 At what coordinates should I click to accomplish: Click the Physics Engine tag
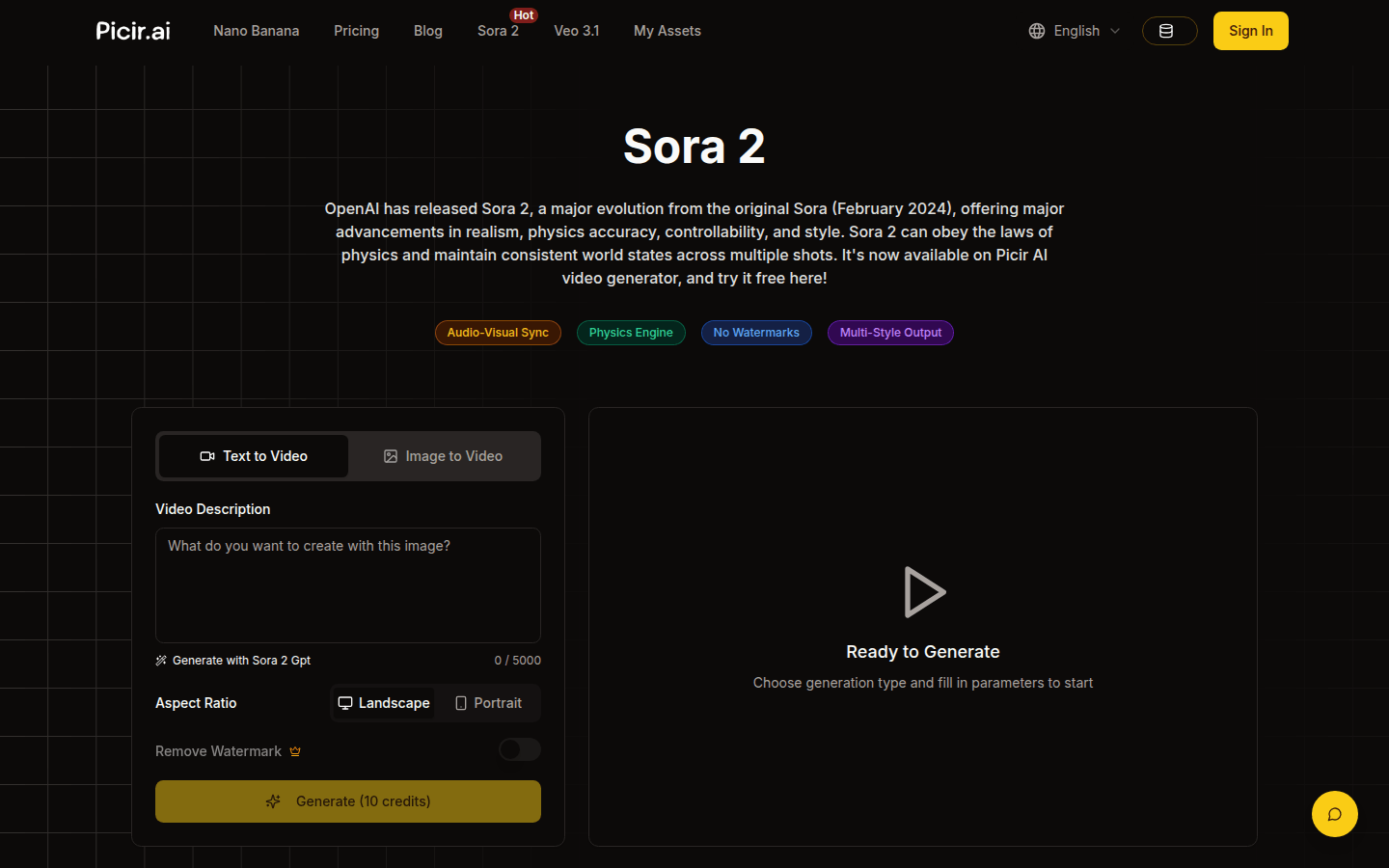(631, 333)
